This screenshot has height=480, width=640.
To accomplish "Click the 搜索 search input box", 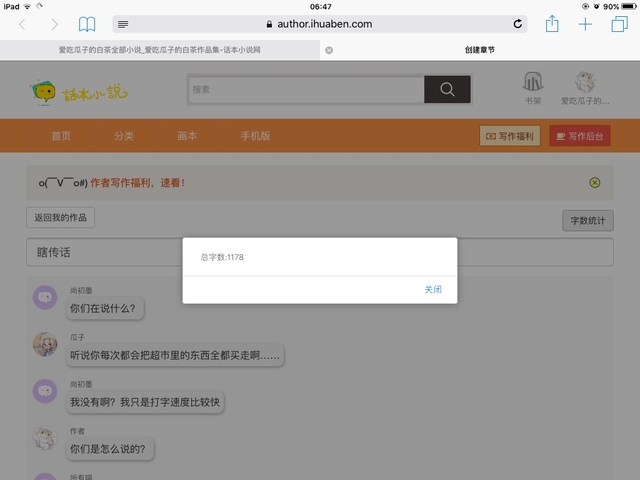I will click(306, 89).
